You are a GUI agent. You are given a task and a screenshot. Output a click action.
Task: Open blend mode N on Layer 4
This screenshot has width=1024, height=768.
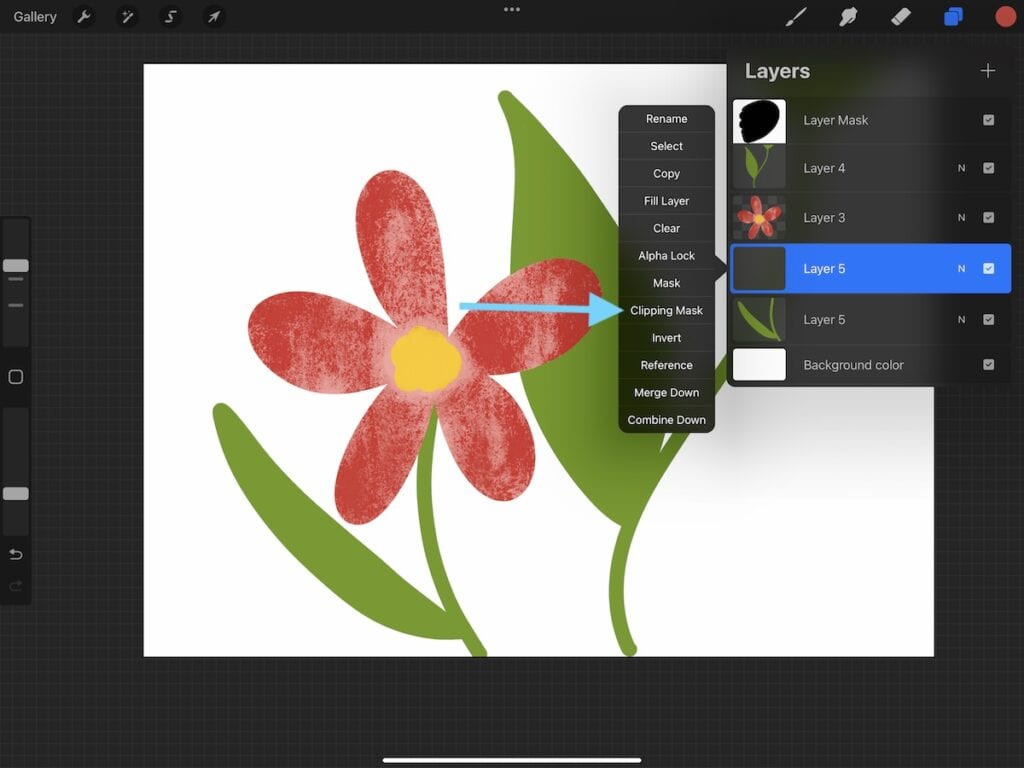(x=962, y=168)
